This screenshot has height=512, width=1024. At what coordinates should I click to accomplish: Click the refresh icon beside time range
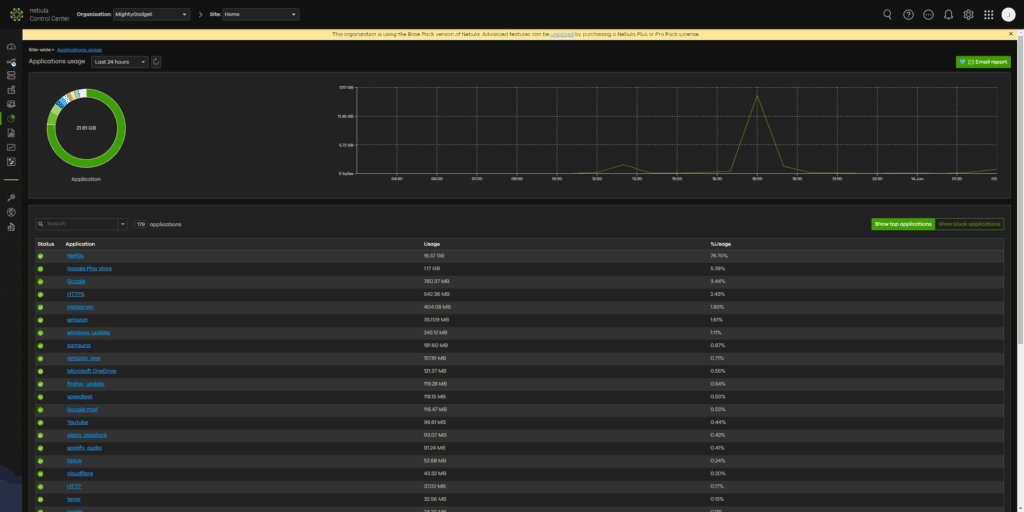click(x=157, y=62)
